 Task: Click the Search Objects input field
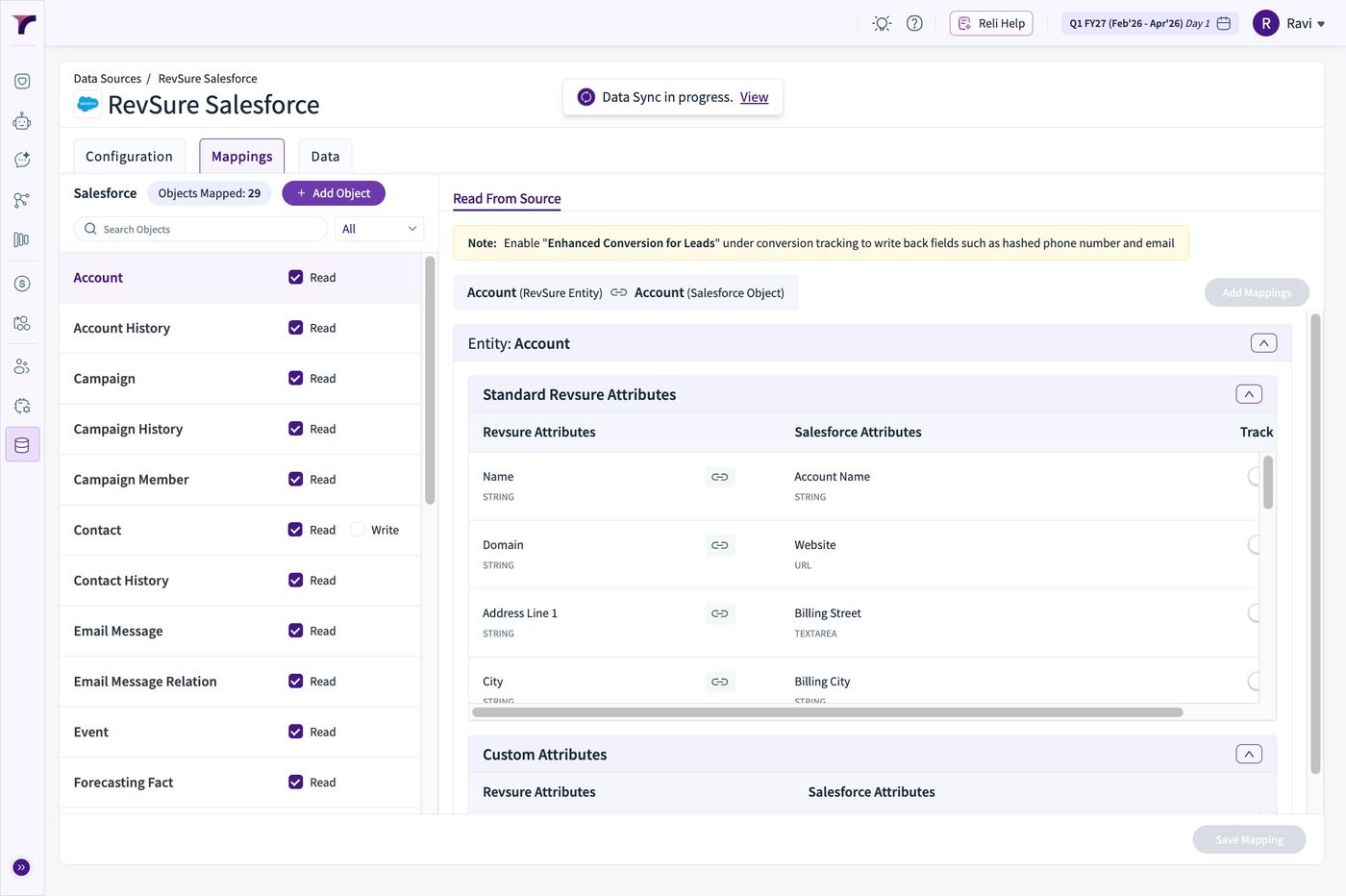coord(201,229)
